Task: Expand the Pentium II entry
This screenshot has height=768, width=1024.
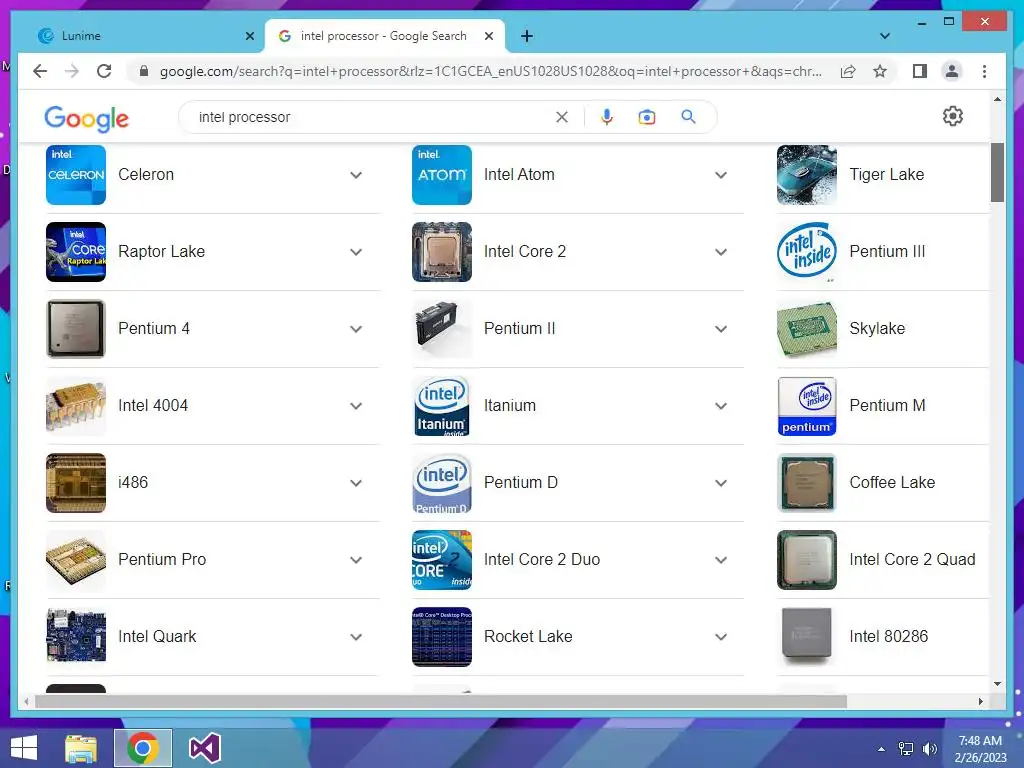Action: (x=721, y=329)
